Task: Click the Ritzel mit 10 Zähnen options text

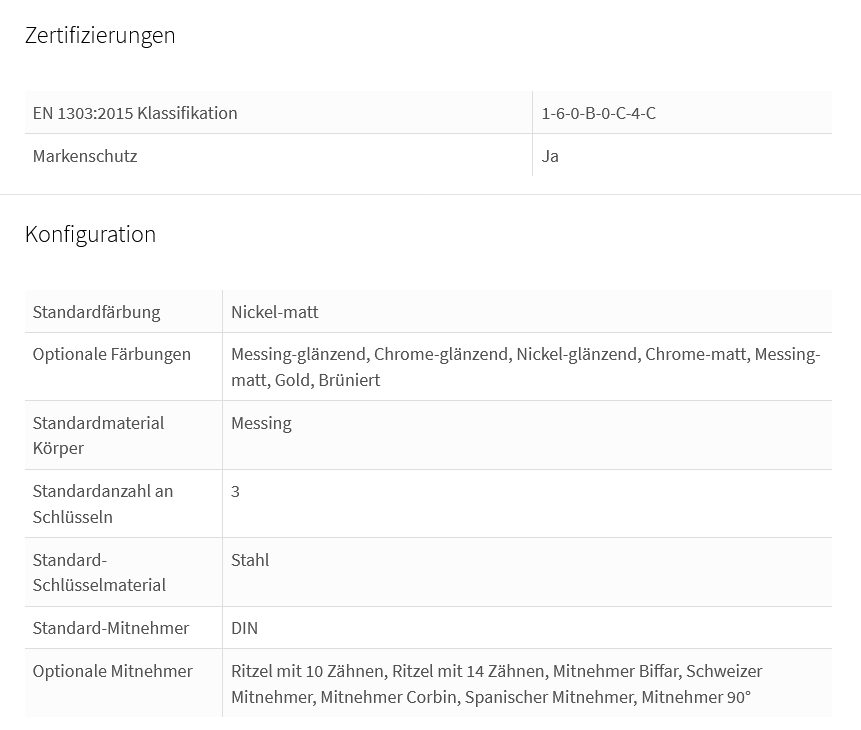Action: click(x=497, y=684)
